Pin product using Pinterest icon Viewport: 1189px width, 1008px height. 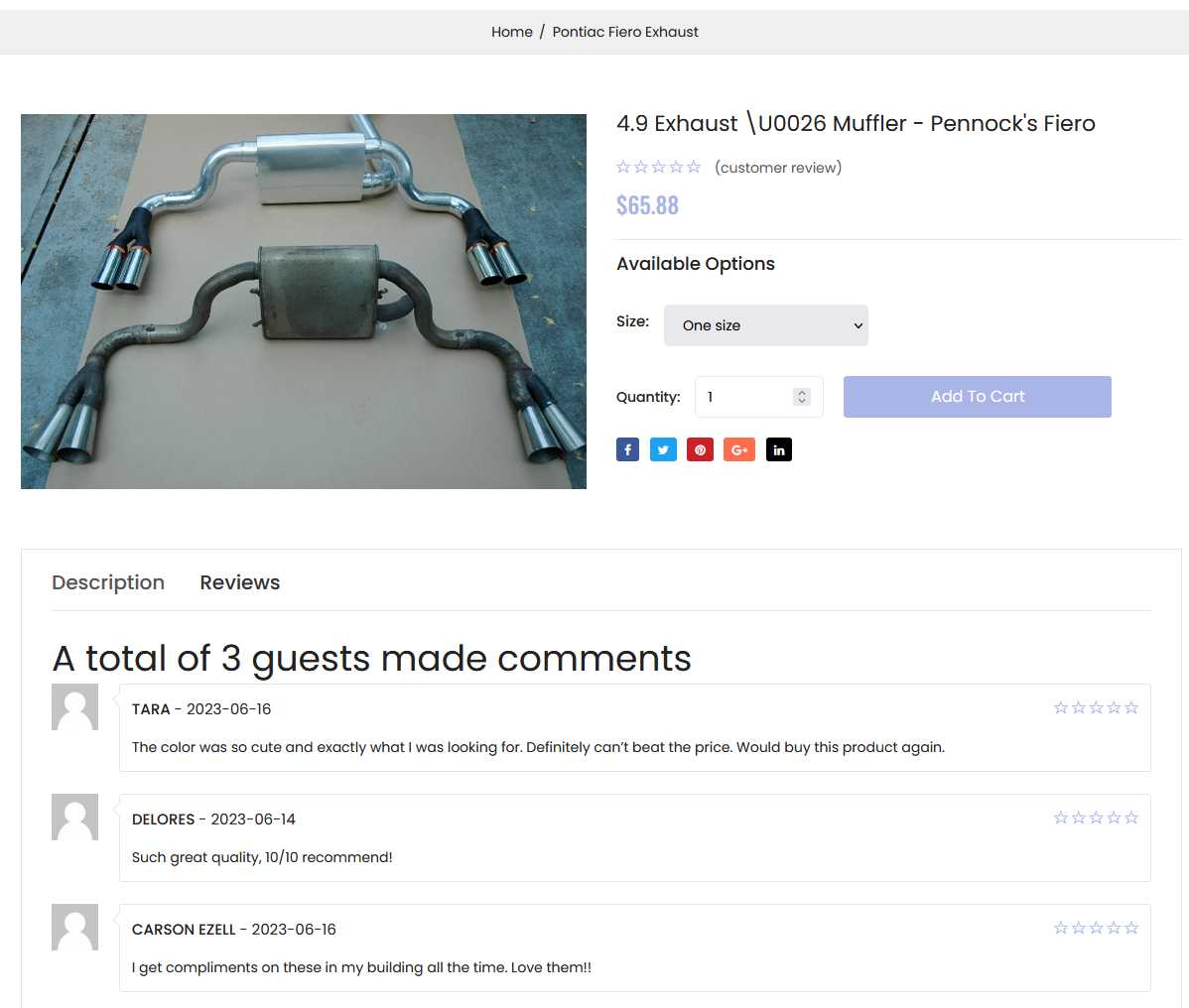click(x=700, y=450)
